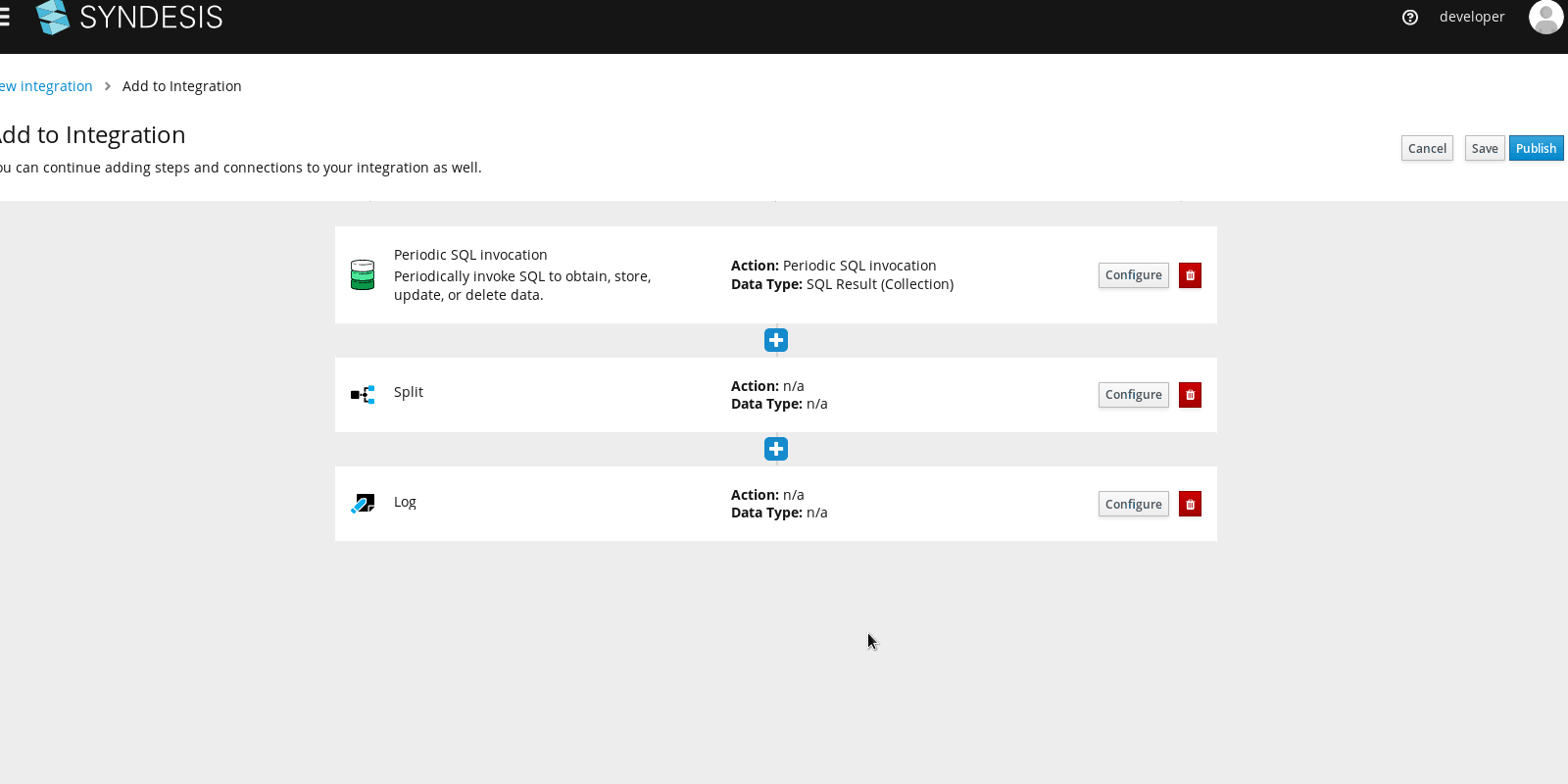Click the 'Add to Integration' breadcrumb text
Screen dimensions: 1568x784
(181, 86)
